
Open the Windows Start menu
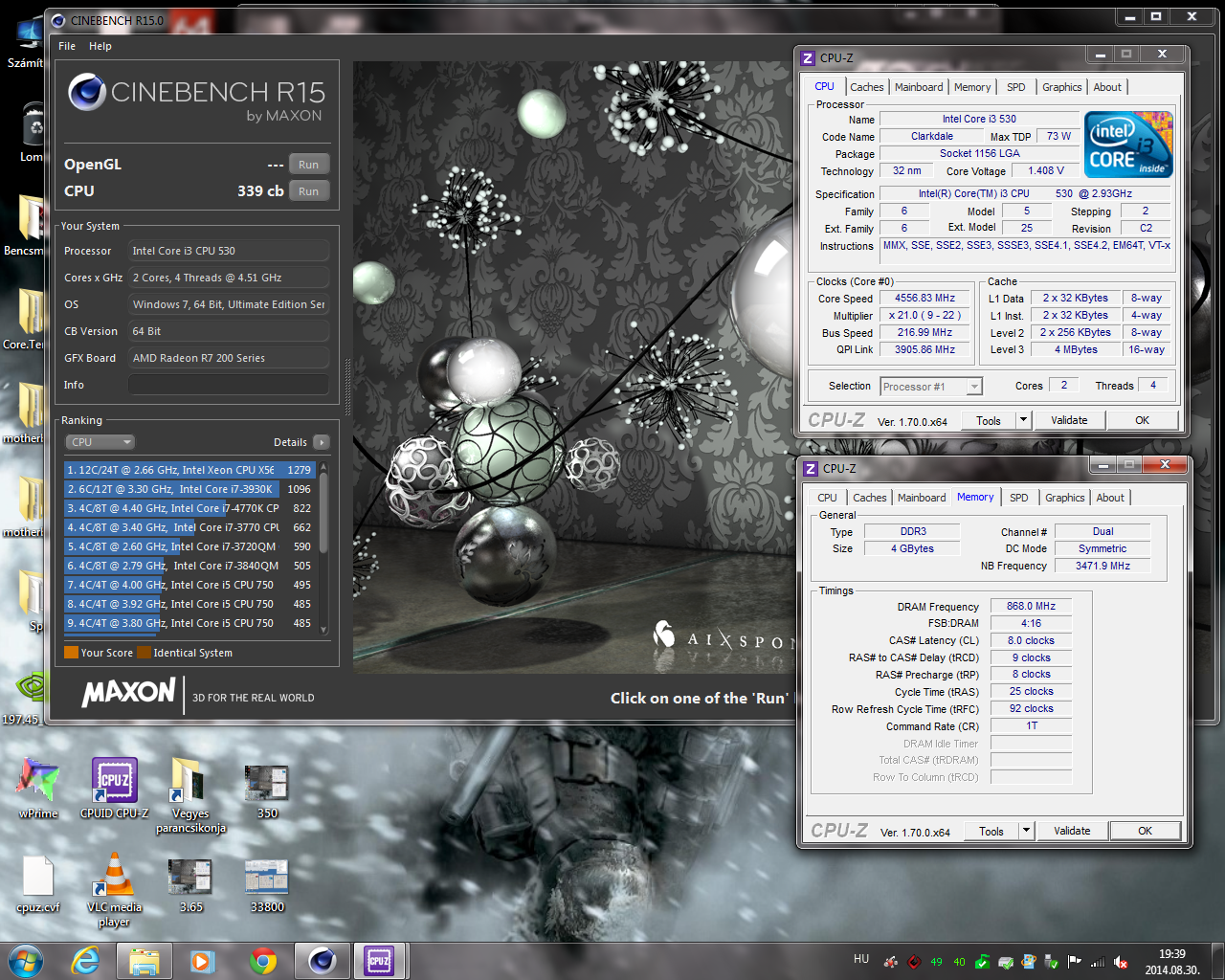tap(26, 960)
